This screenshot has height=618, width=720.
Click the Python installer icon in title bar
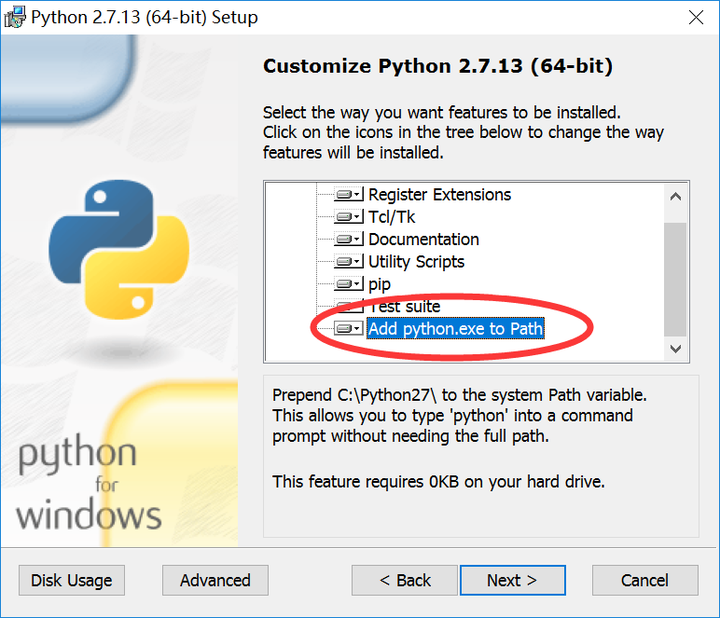pyautogui.click(x=14, y=17)
